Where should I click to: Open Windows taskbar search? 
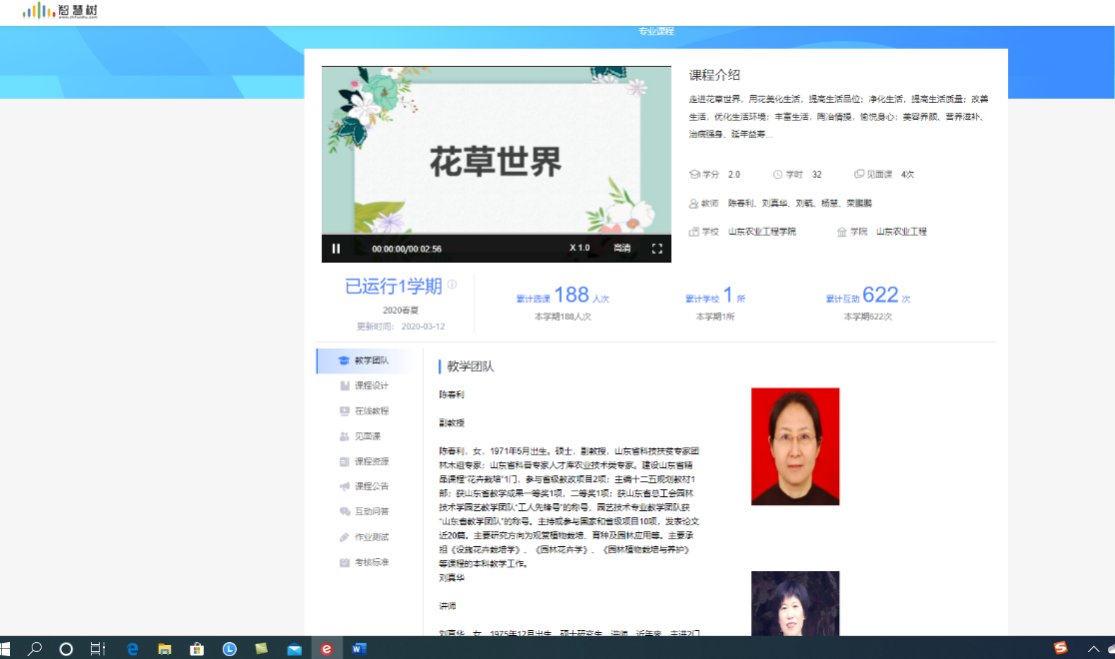(35, 649)
